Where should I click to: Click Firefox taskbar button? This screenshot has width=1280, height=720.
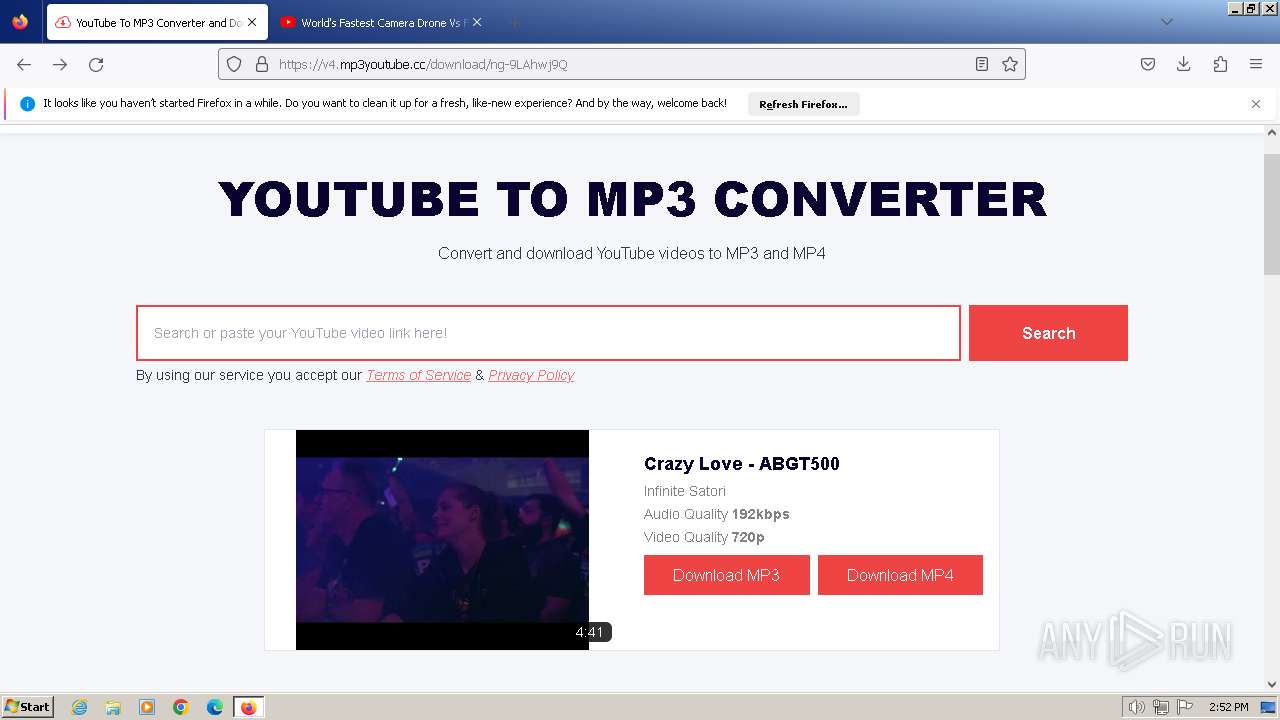tap(249, 707)
